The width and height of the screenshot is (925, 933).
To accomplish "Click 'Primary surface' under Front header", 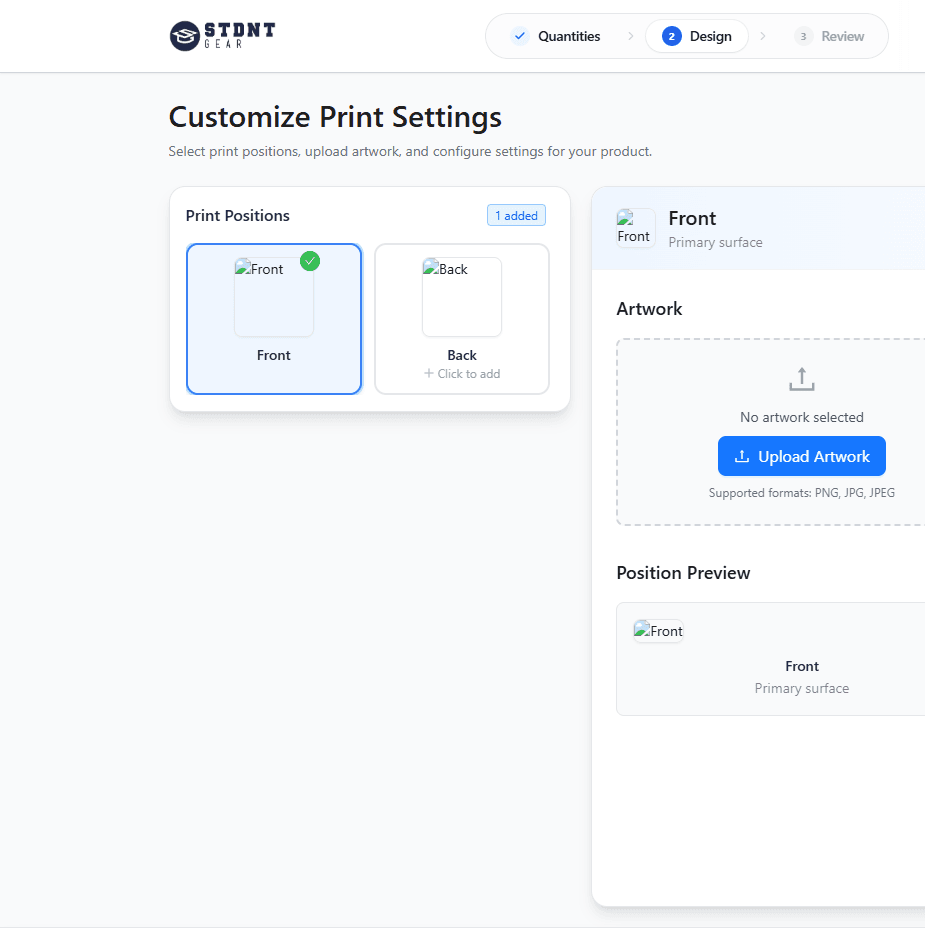I will click(715, 242).
